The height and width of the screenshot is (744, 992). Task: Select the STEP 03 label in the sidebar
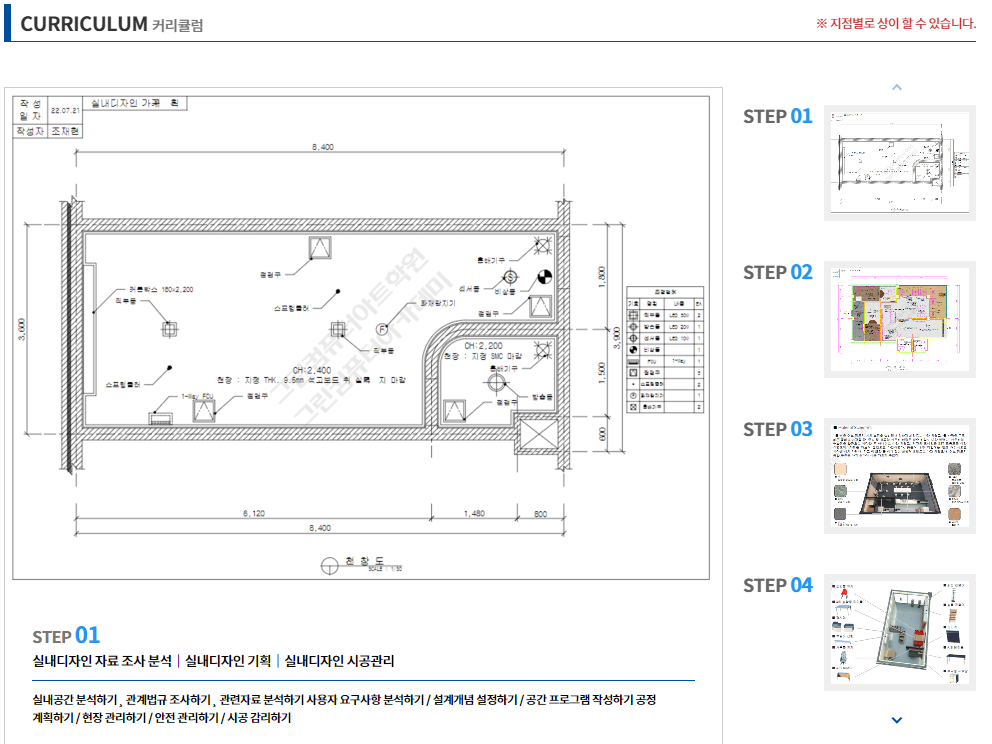click(x=777, y=429)
